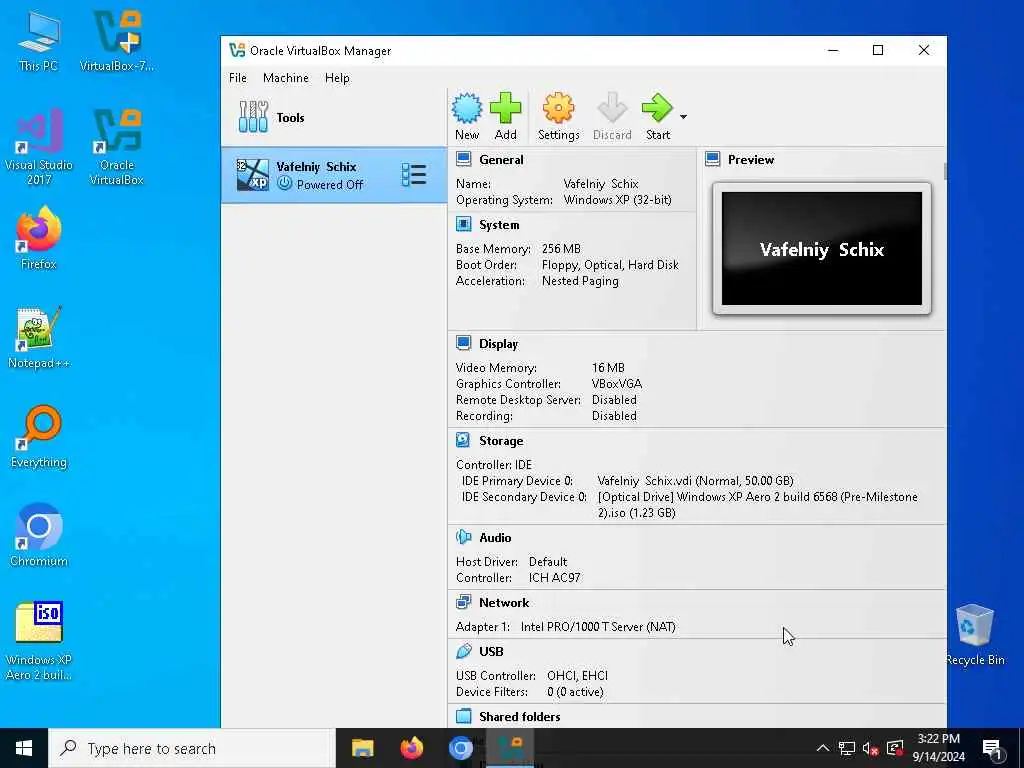1024x768 pixels.
Task: Open Settings with the gear icon
Action: tap(558, 108)
